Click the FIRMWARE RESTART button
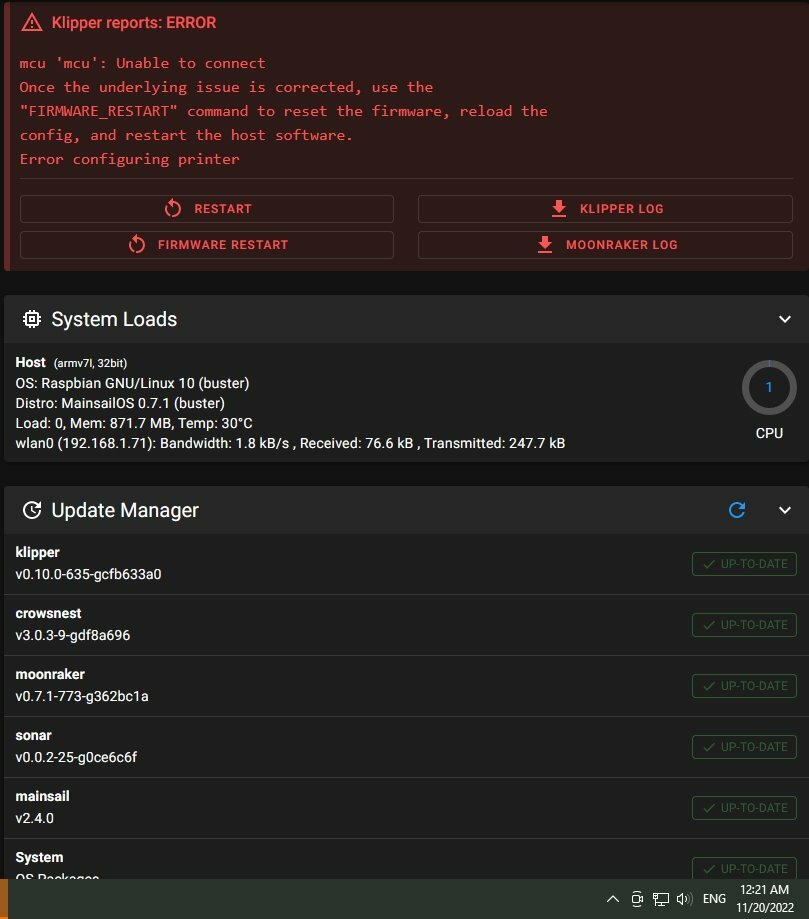This screenshot has width=809, height=919. [x=207, y=244]
